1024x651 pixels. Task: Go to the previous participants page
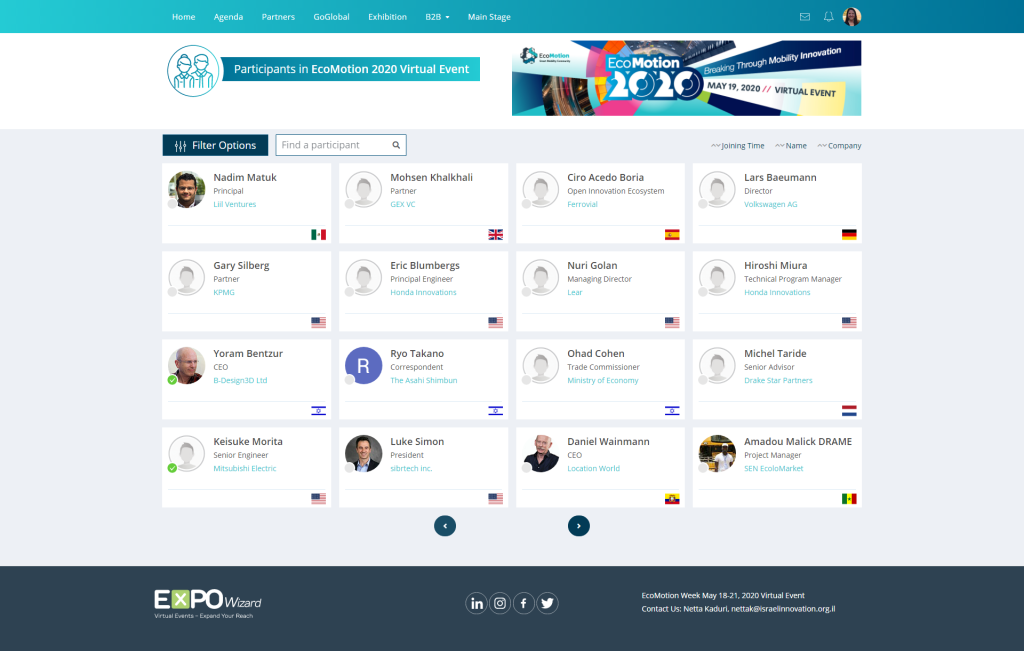(445, 525)
